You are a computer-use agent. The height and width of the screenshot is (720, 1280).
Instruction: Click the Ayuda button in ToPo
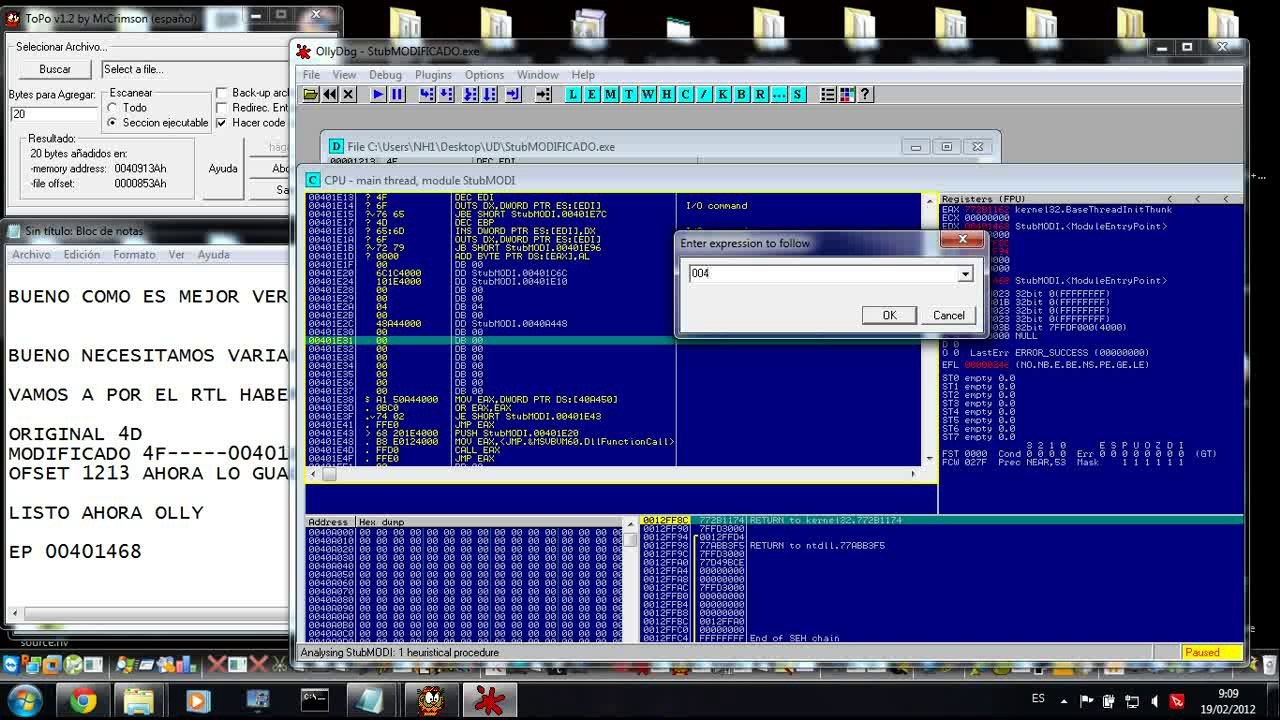point(223,169)
